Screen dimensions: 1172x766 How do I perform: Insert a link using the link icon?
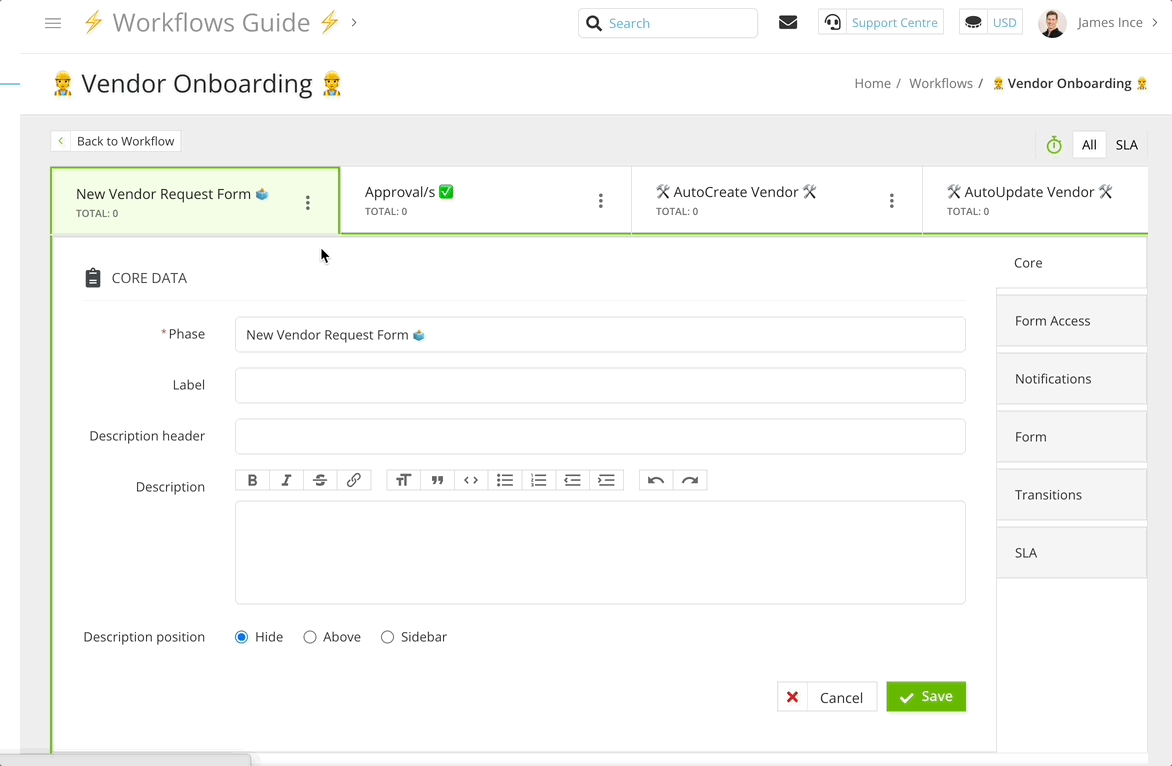pos(354,481)
